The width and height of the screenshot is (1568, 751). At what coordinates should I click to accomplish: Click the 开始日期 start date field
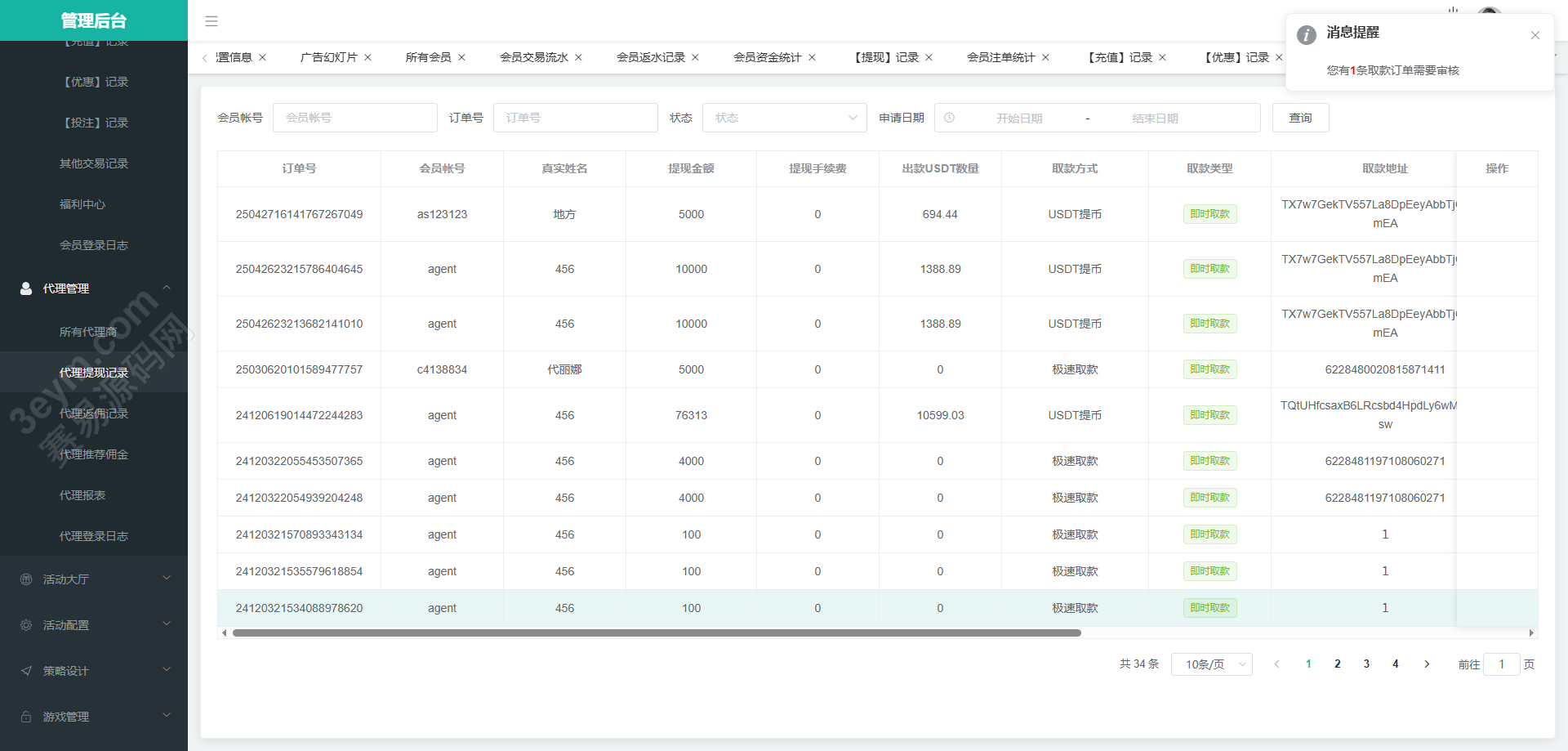[1018, 118]
